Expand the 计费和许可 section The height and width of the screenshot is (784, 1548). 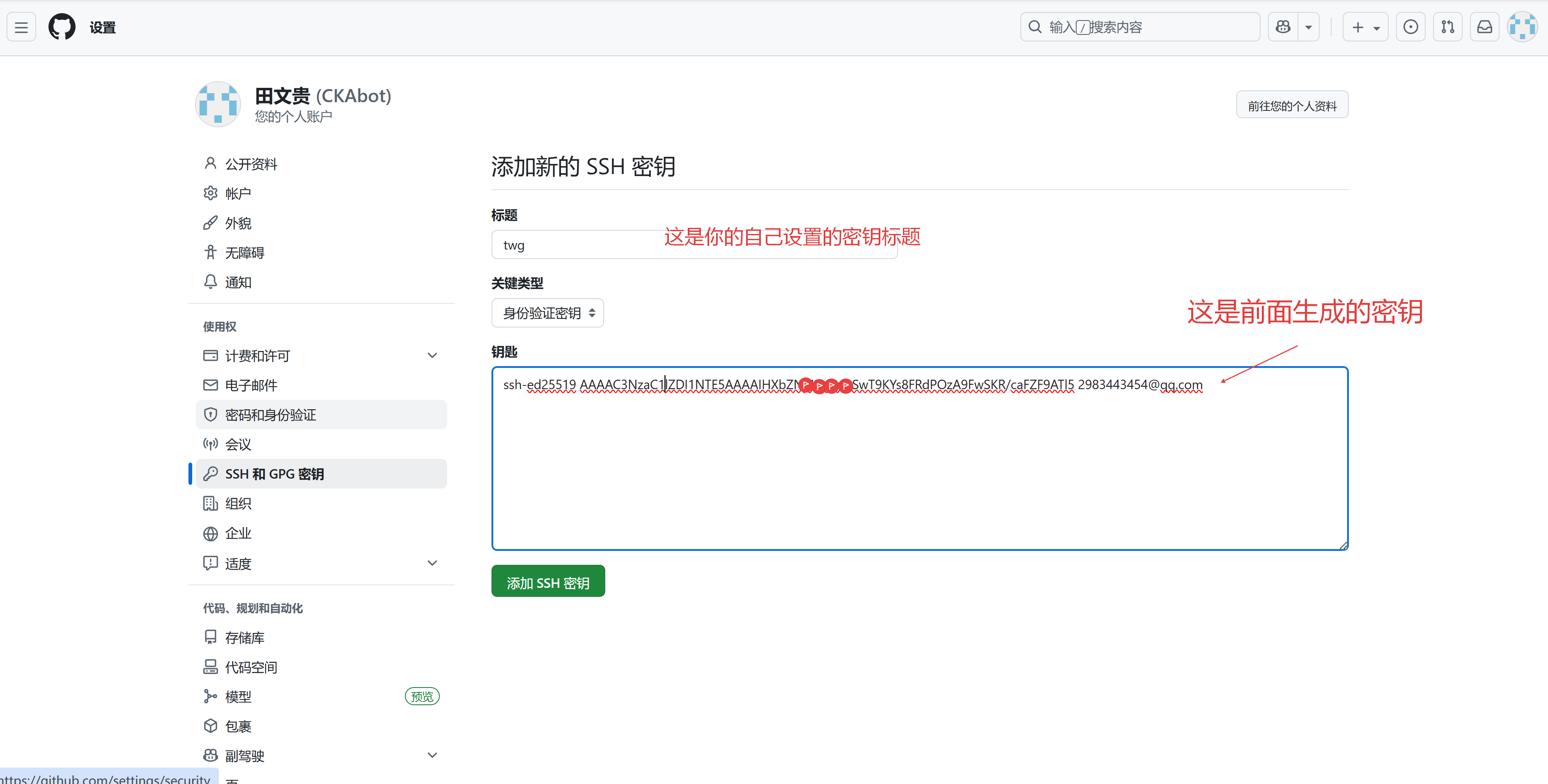click(x=432, y=355)
